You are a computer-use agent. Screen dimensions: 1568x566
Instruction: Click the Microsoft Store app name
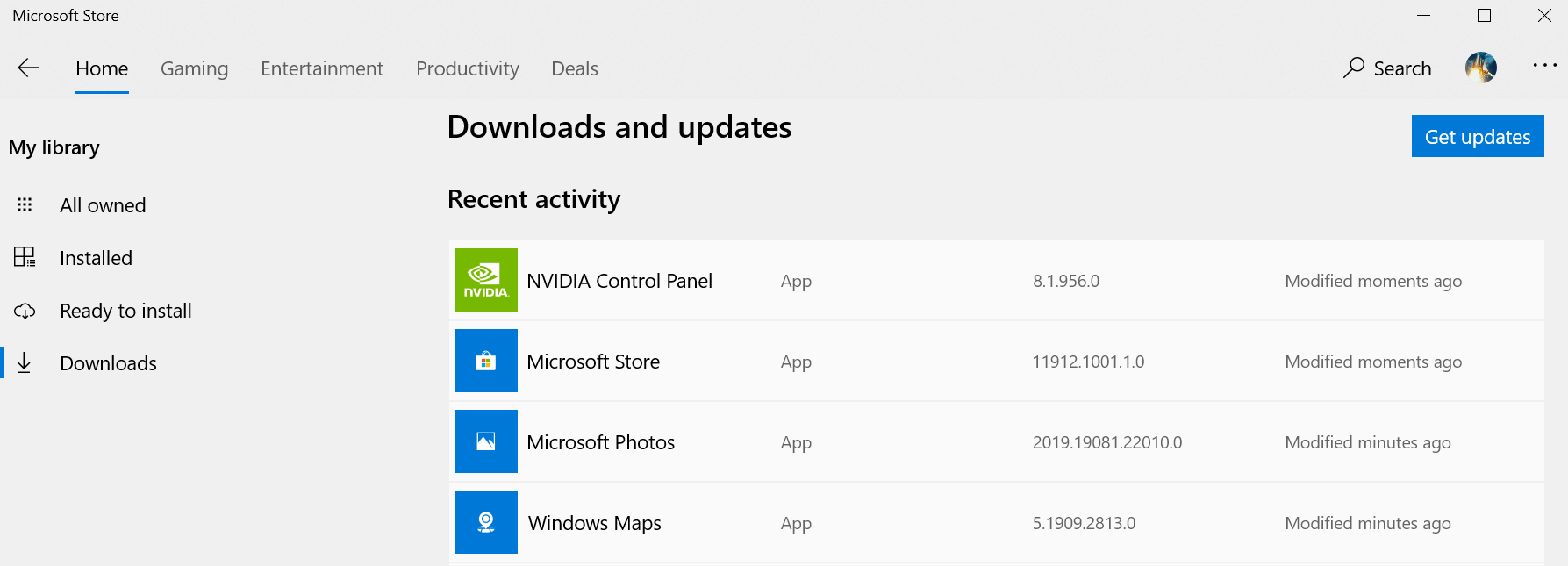tap(593, 362)
